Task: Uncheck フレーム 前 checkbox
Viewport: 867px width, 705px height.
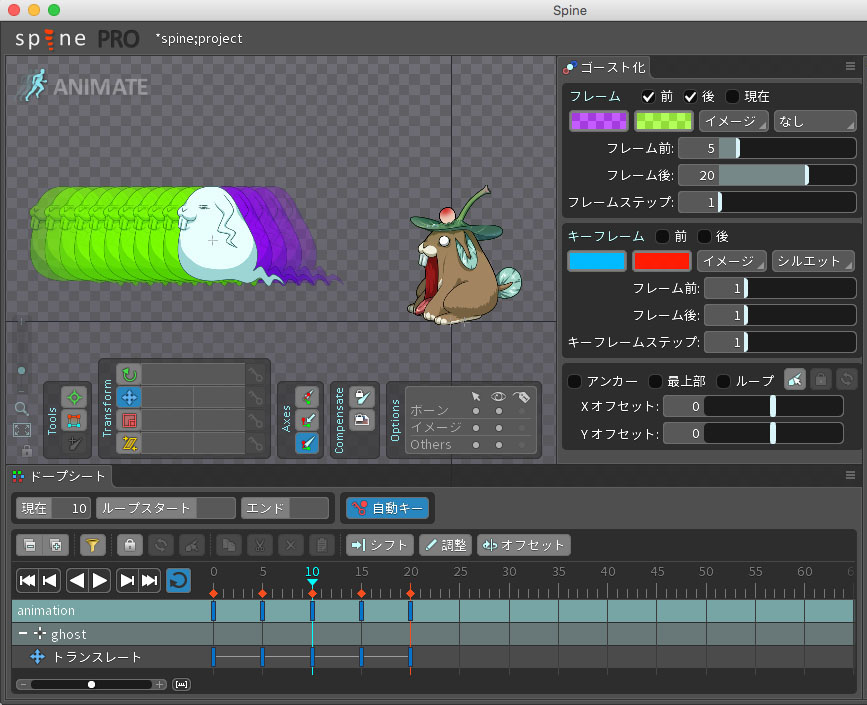Action: (648, 97)
